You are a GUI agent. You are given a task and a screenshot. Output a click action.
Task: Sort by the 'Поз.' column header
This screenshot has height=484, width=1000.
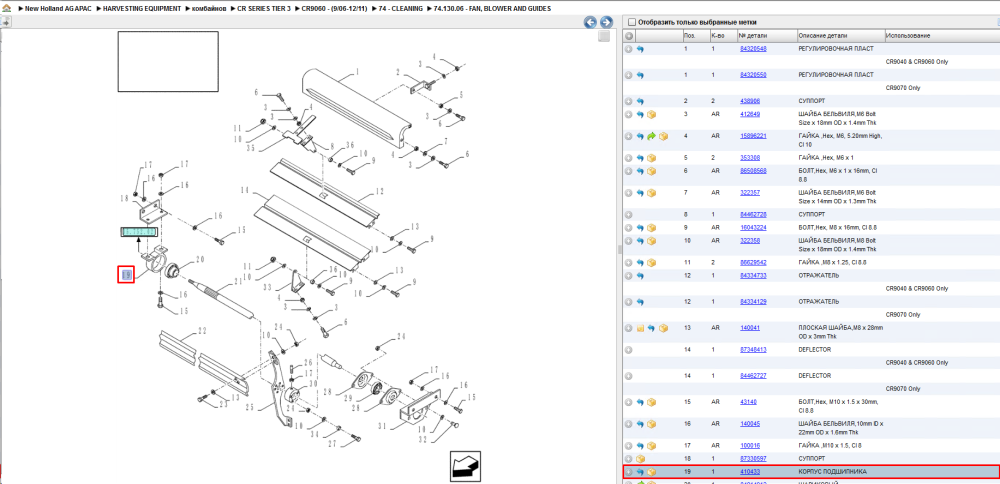click(695, 36)
